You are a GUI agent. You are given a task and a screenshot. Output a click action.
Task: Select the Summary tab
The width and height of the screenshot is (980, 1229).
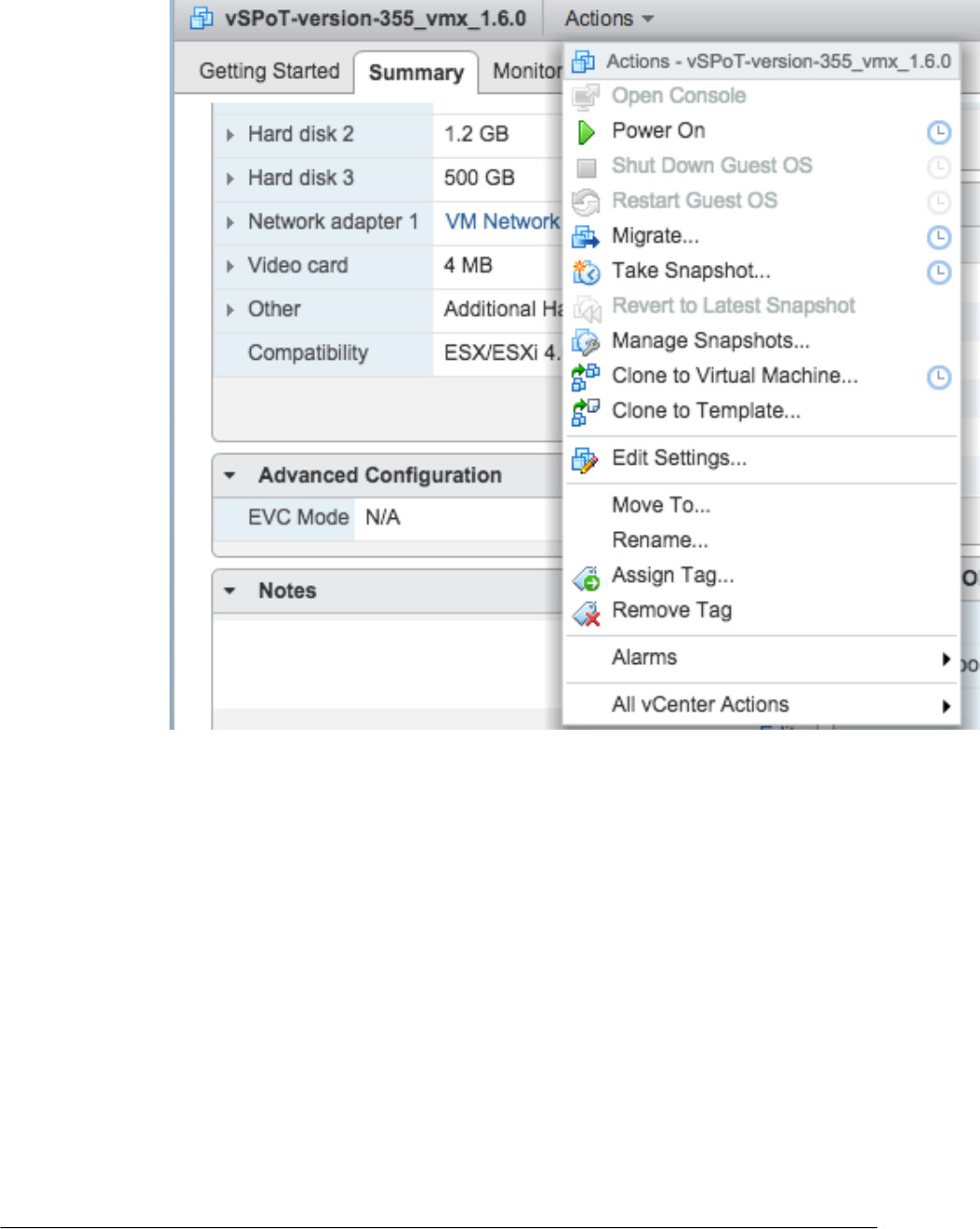(416, 73)
